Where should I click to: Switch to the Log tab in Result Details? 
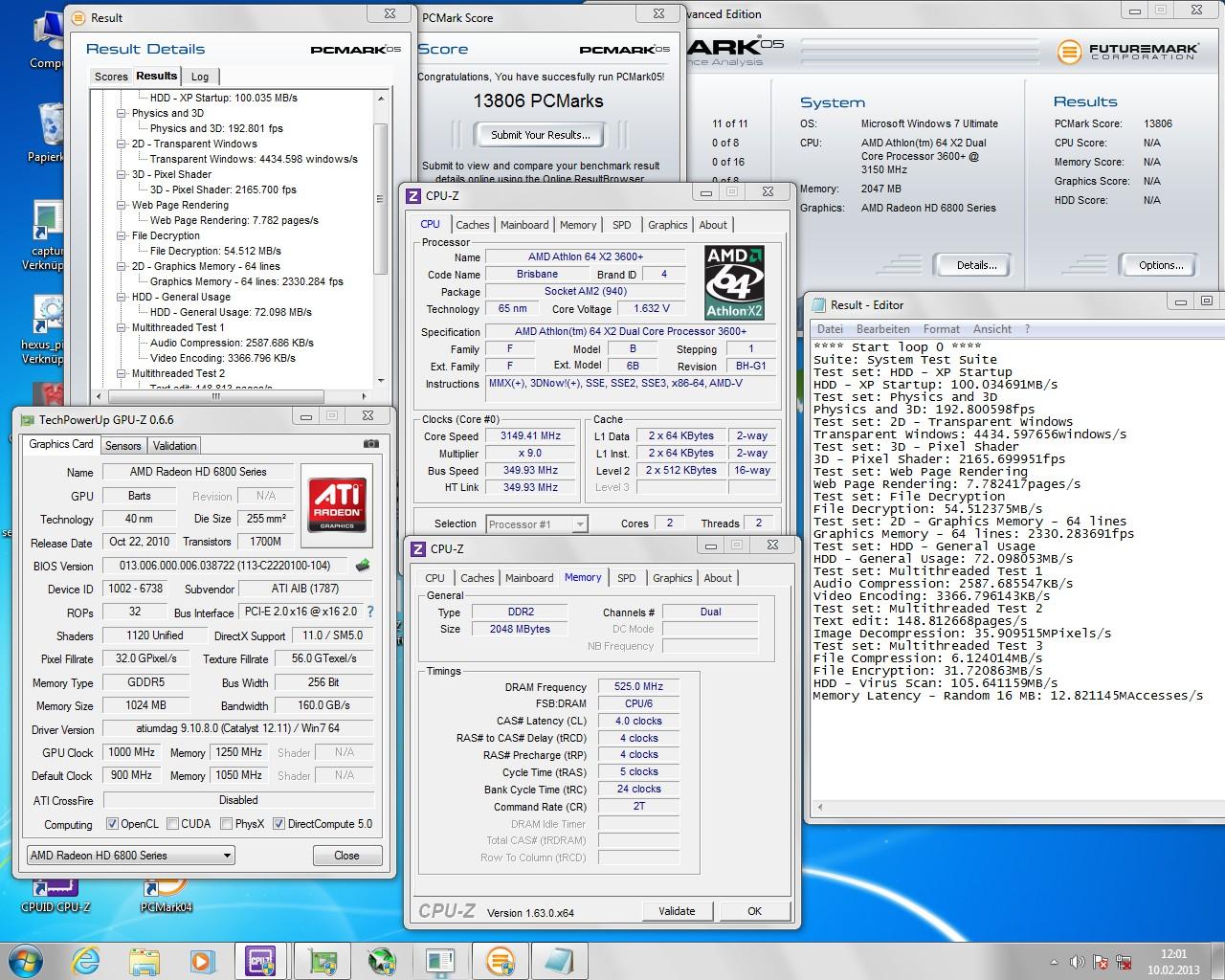(200, 77)
